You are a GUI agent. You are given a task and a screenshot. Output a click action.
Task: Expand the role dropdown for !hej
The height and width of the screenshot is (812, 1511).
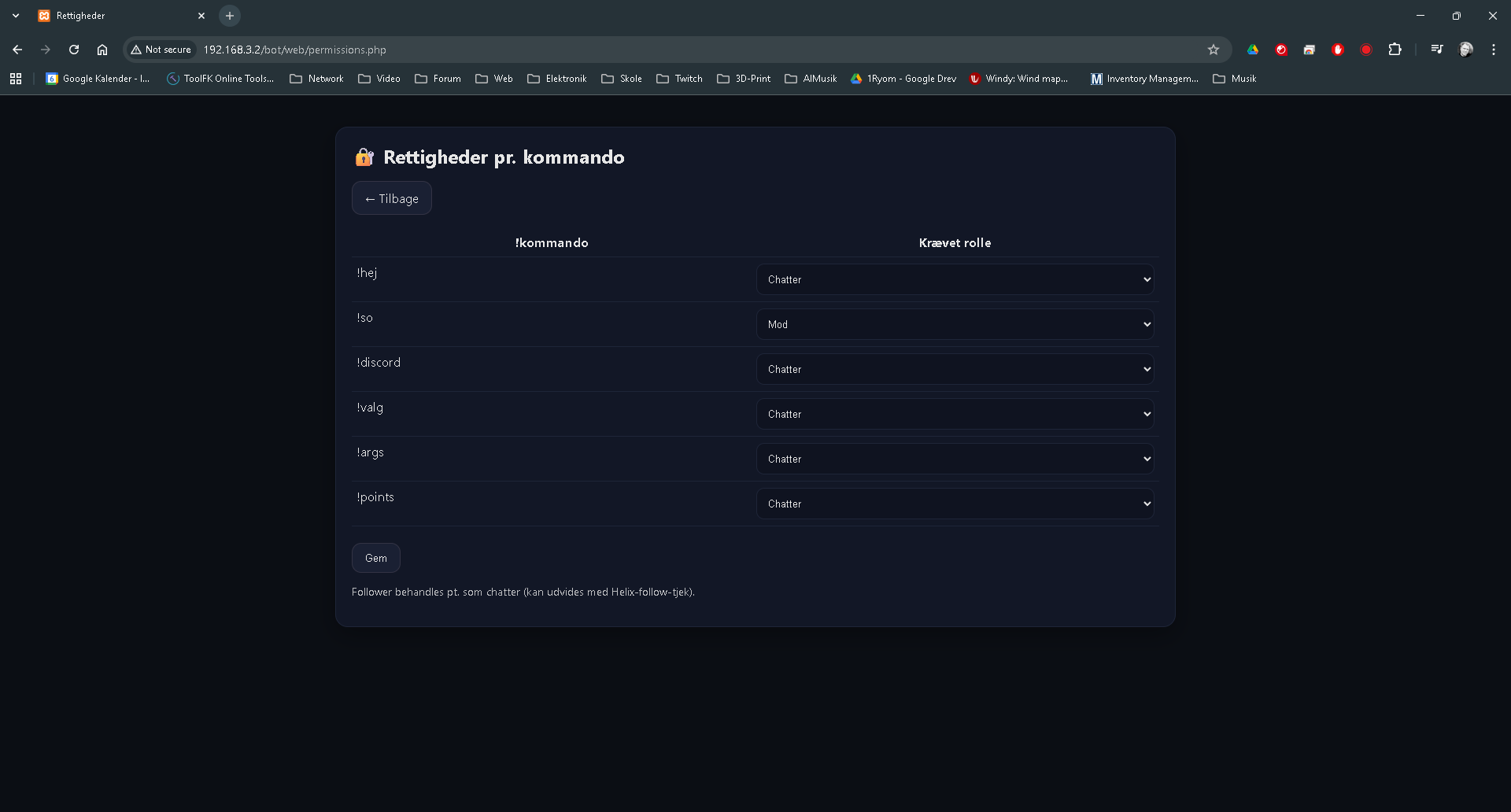[x=955, y=279]
